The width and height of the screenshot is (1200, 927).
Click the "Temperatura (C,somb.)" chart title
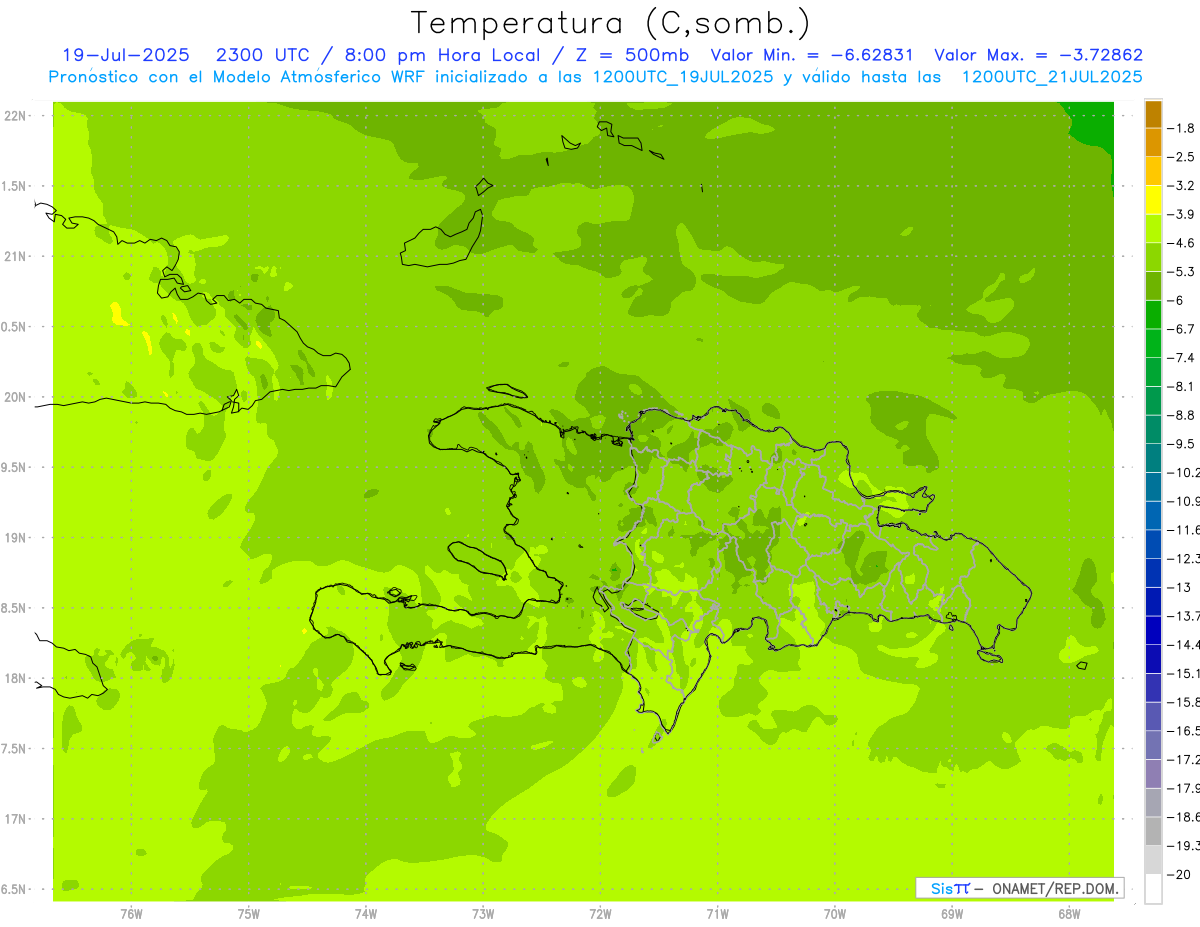(611, 23)
